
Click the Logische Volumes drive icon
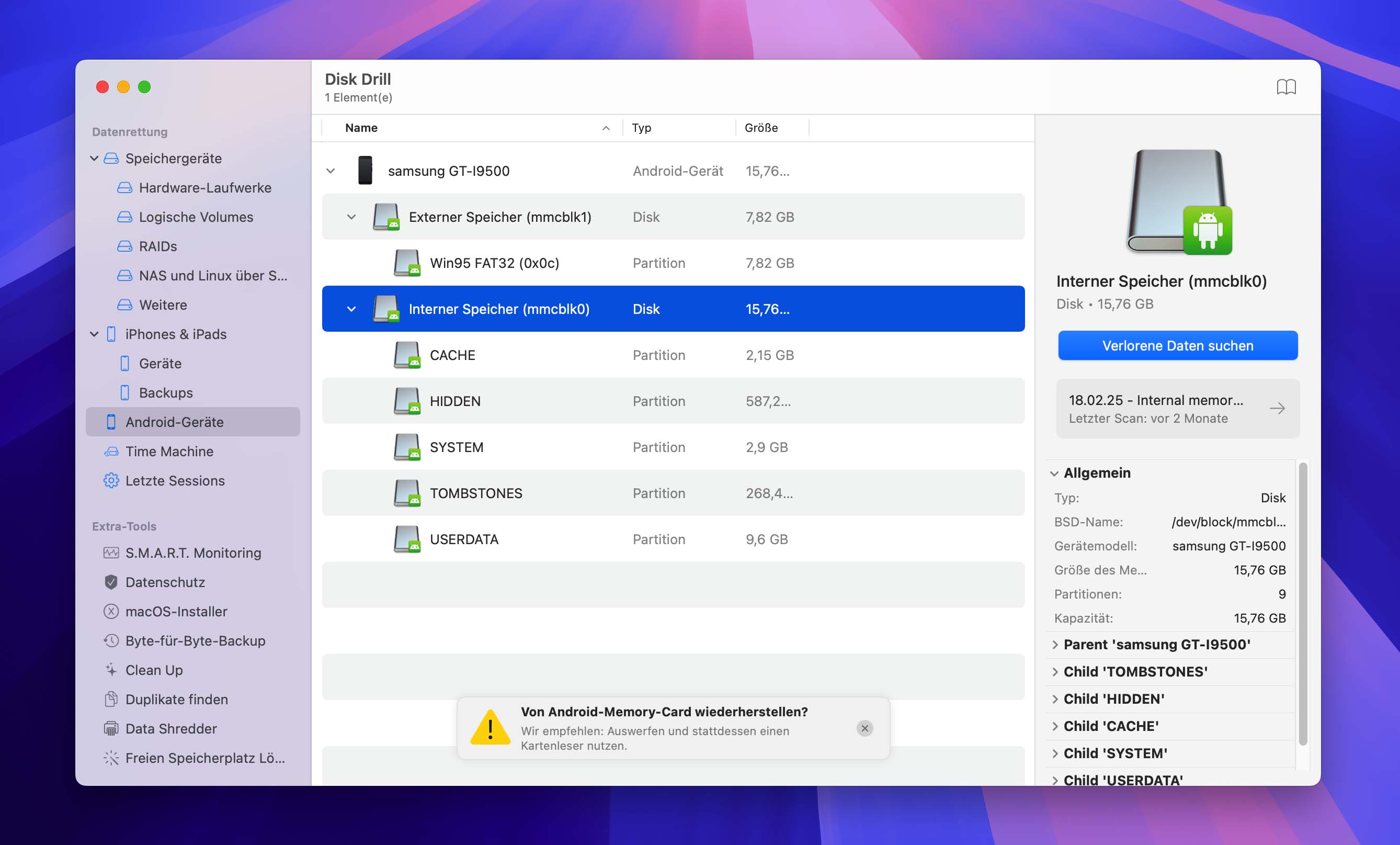pyautogui.click(x=124, y=217)
